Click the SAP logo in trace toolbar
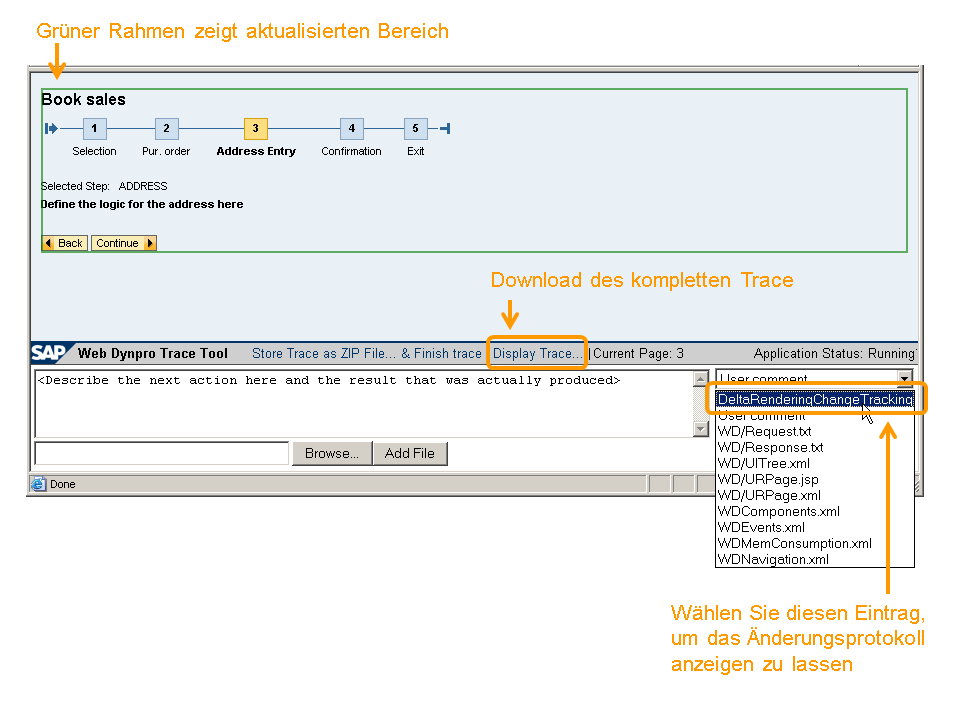The height and width of the screenshot is (720, 960). pyautogui.click(x=50, y=353)
